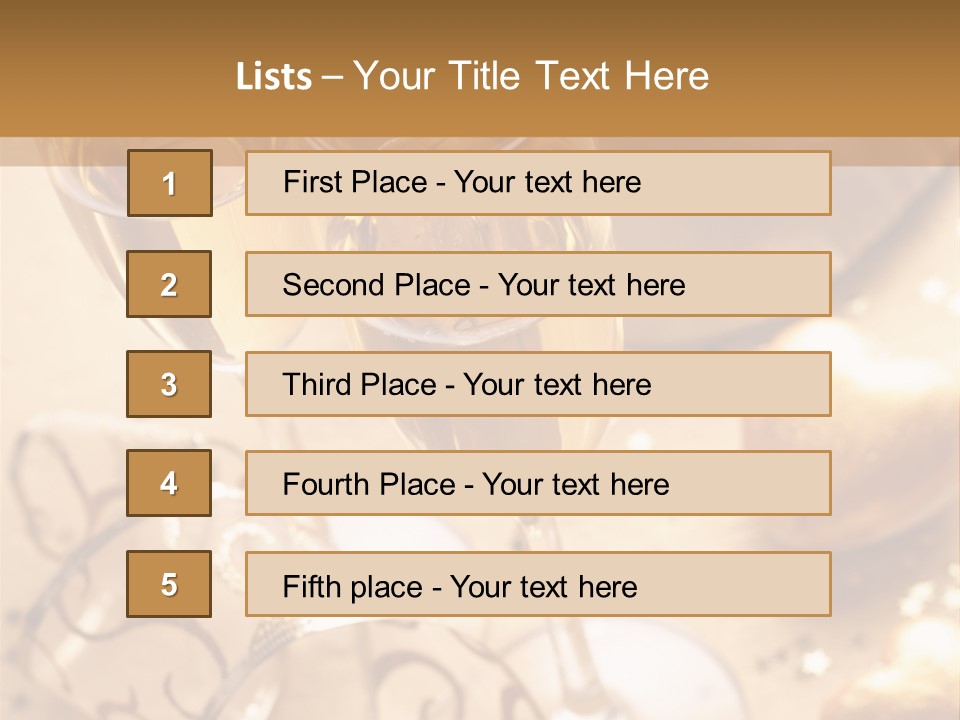Click 'Your Title Text Here' in the title
The height and width of the screenshot is (720, 960).
[x=531, y=76]
